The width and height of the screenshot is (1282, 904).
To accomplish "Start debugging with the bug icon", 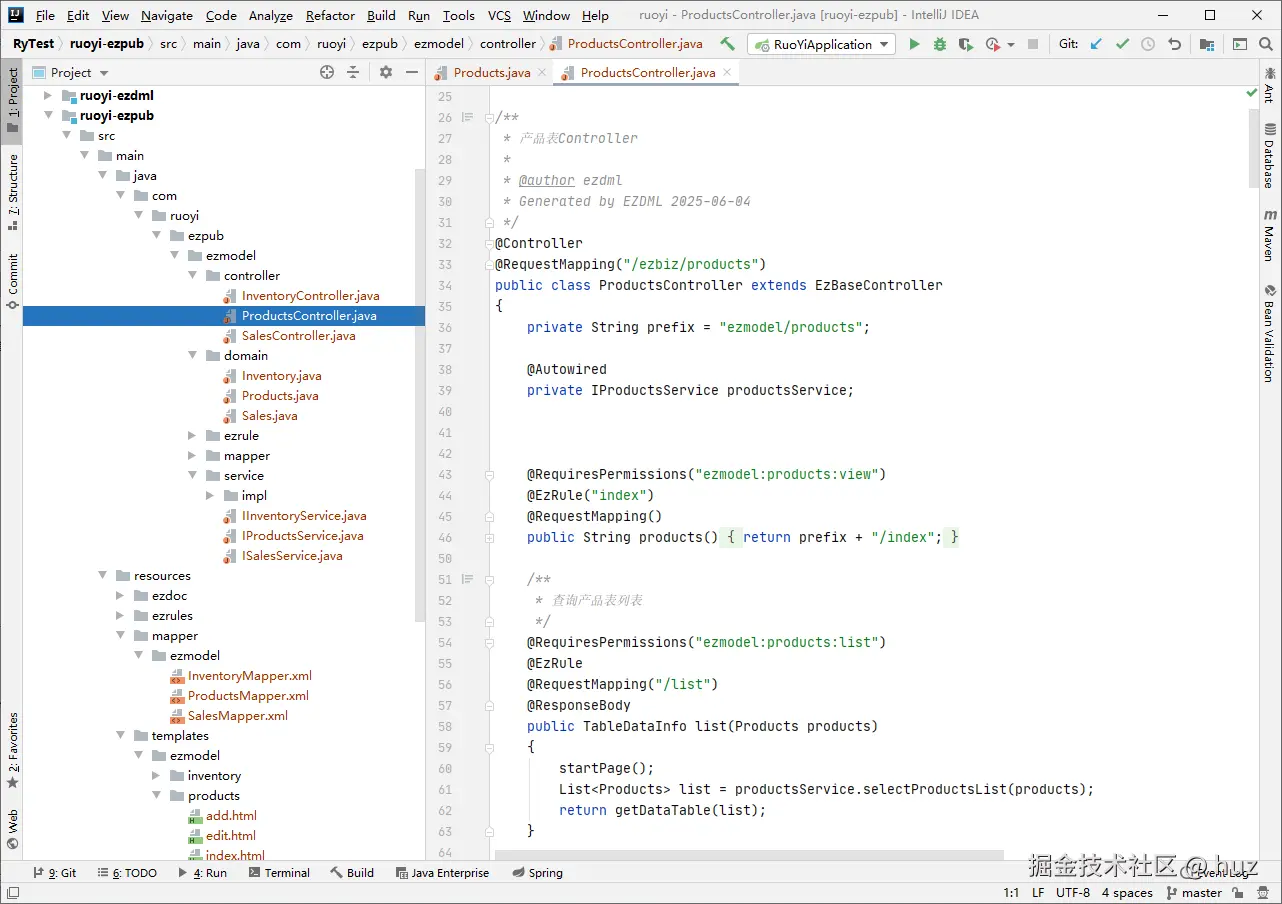I will (939, 44).
